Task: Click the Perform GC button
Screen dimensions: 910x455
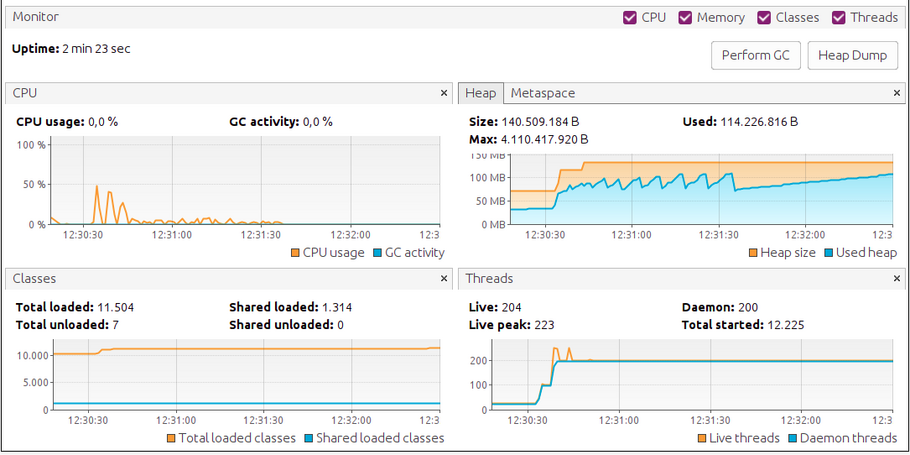Action: pos(755,55)
